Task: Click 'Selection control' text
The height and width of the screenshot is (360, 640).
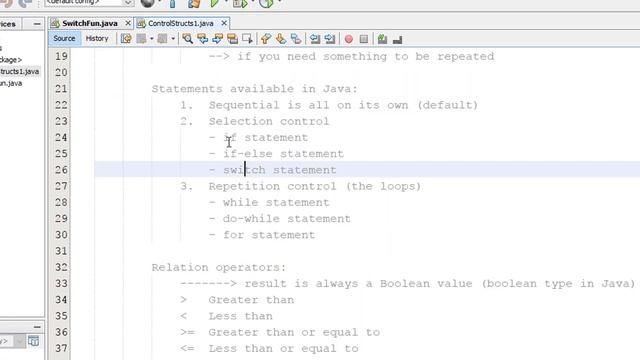Action: (269, 122)
